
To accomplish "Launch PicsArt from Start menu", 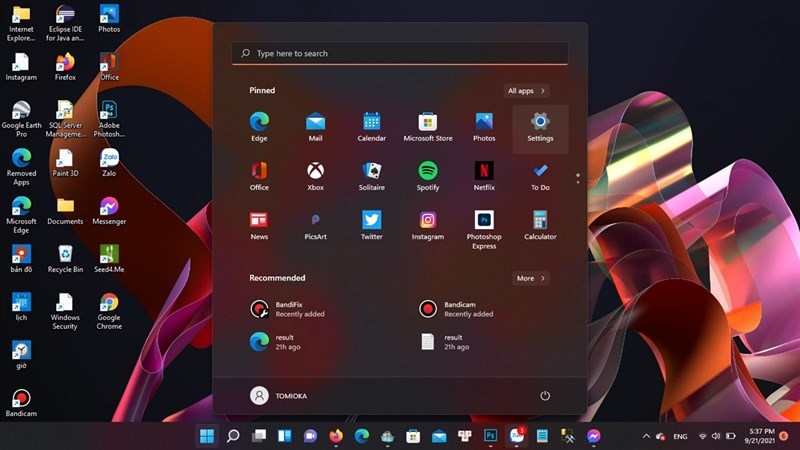I will coord(315,225).
